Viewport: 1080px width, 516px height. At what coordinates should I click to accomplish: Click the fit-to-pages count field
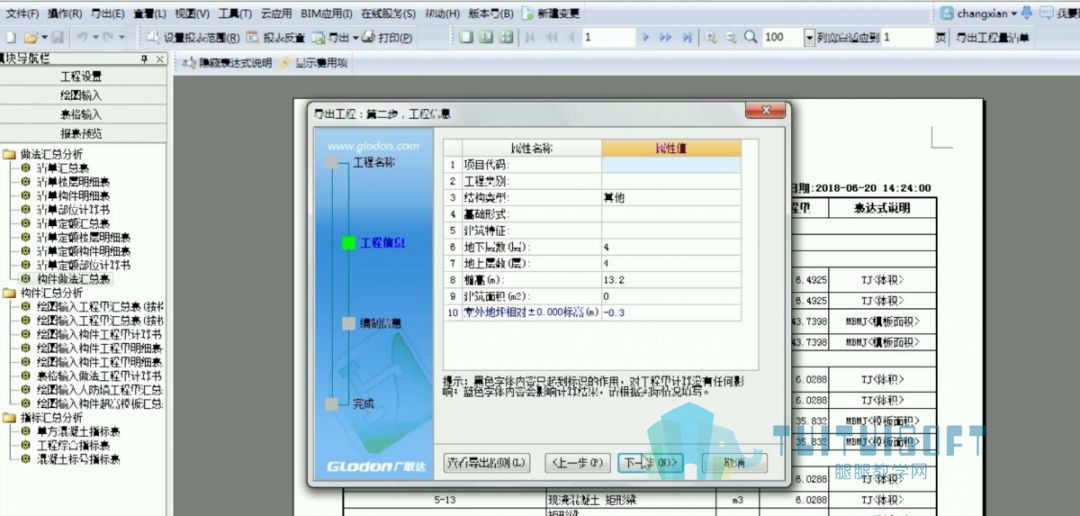click(x=907, y=37)
